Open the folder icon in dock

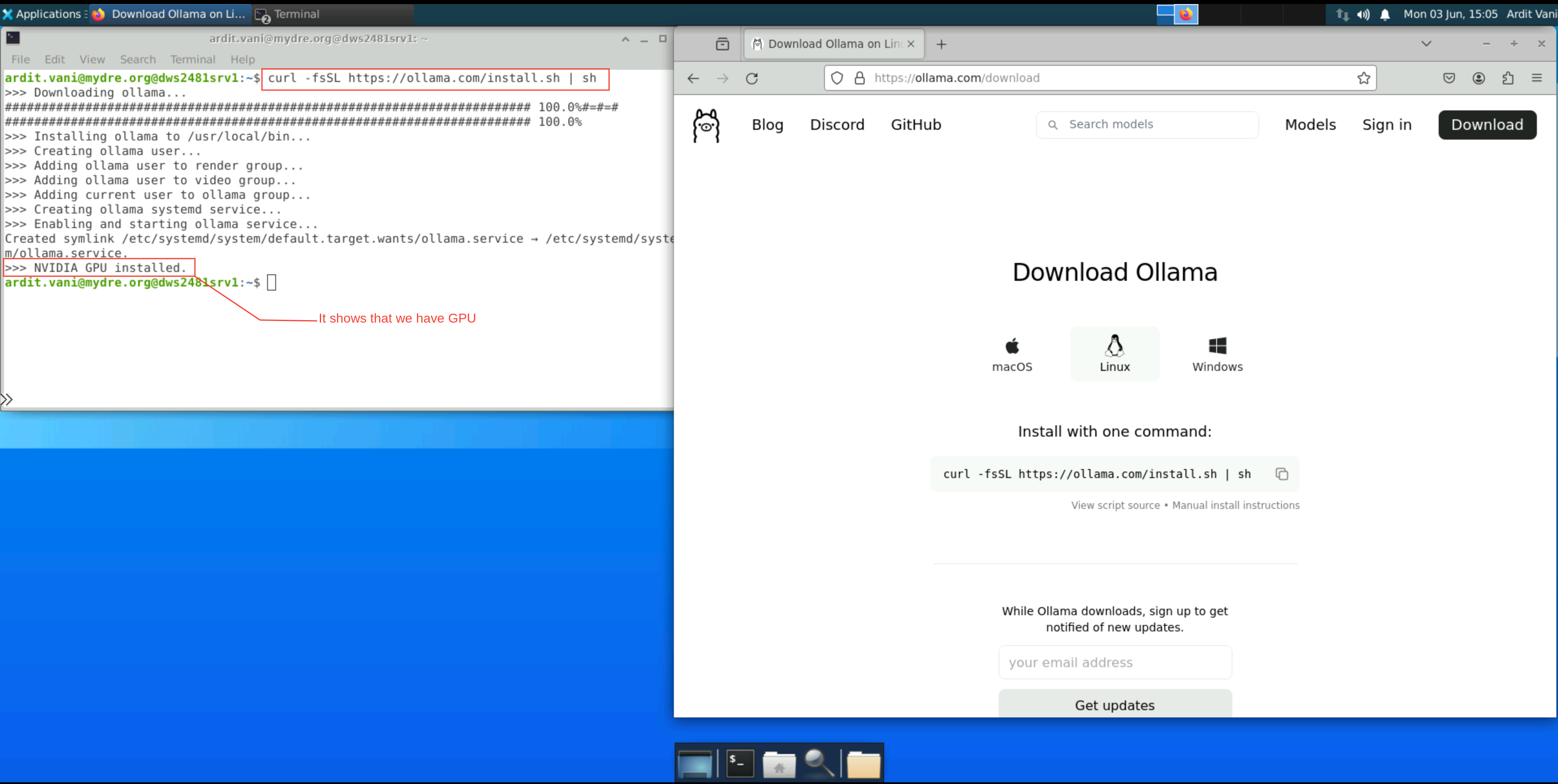point(863,764)
